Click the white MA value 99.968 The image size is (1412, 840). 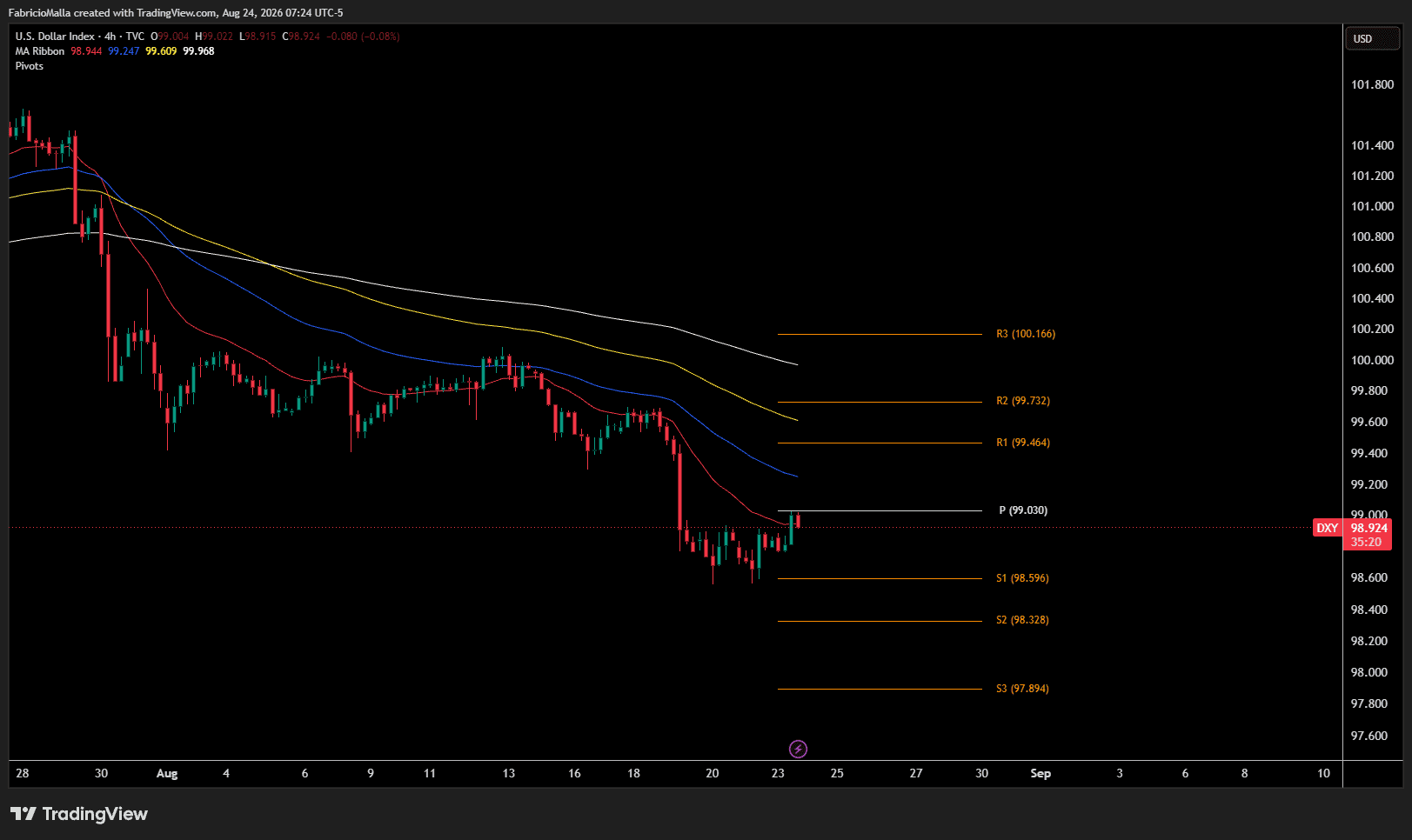pos(198,51)
